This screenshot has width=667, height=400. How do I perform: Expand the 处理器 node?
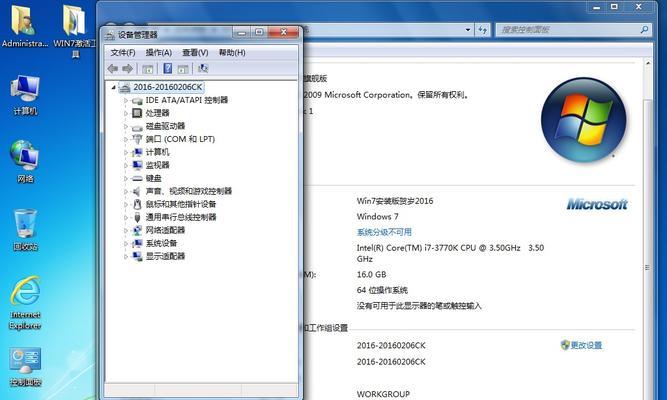pos(126,113)
